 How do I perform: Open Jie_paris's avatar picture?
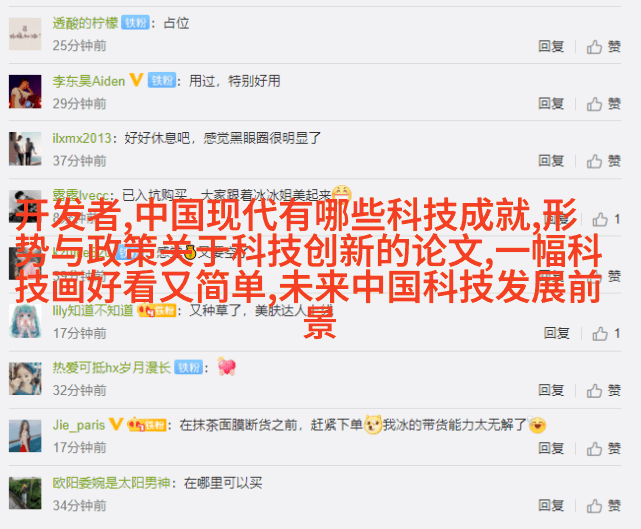[25, 436]
